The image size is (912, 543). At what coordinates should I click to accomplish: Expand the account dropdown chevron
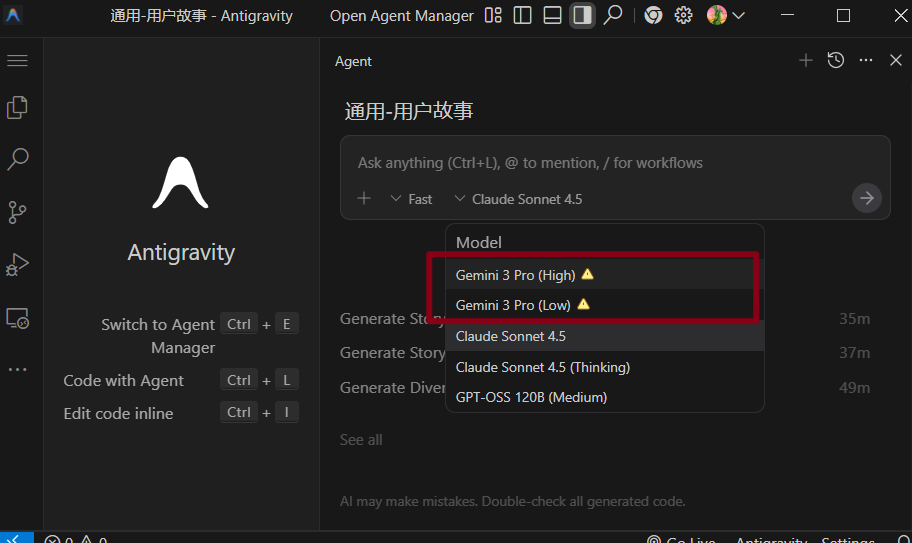(739, 16)
